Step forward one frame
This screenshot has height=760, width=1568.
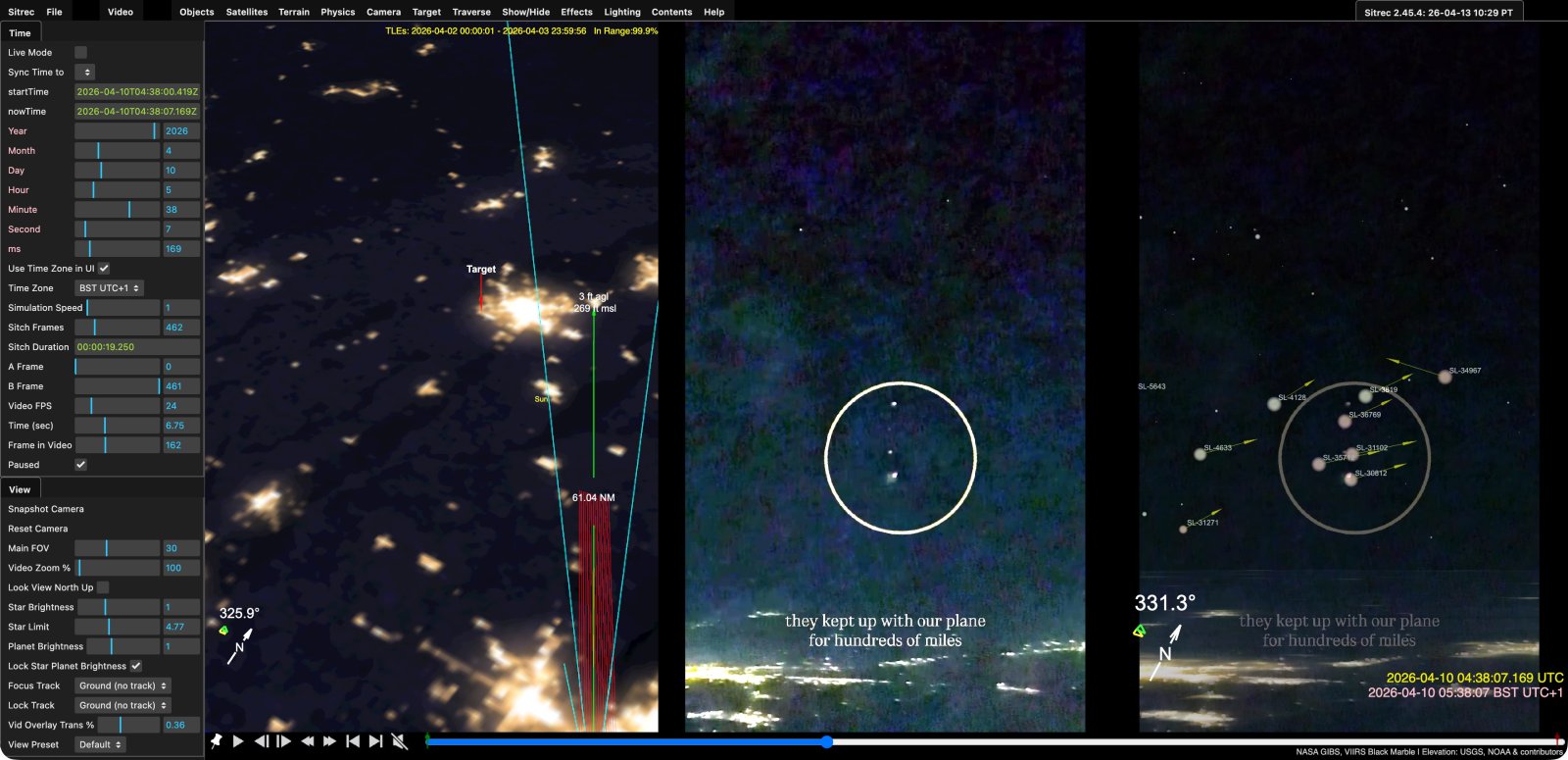click(x=284, y=741)
